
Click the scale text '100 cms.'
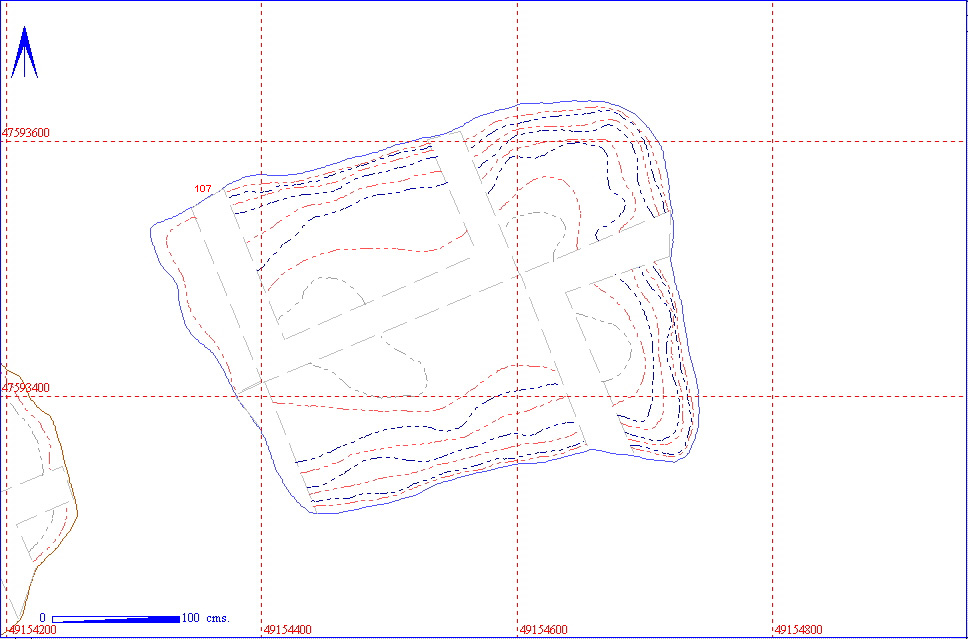click(x=206, y=618)
